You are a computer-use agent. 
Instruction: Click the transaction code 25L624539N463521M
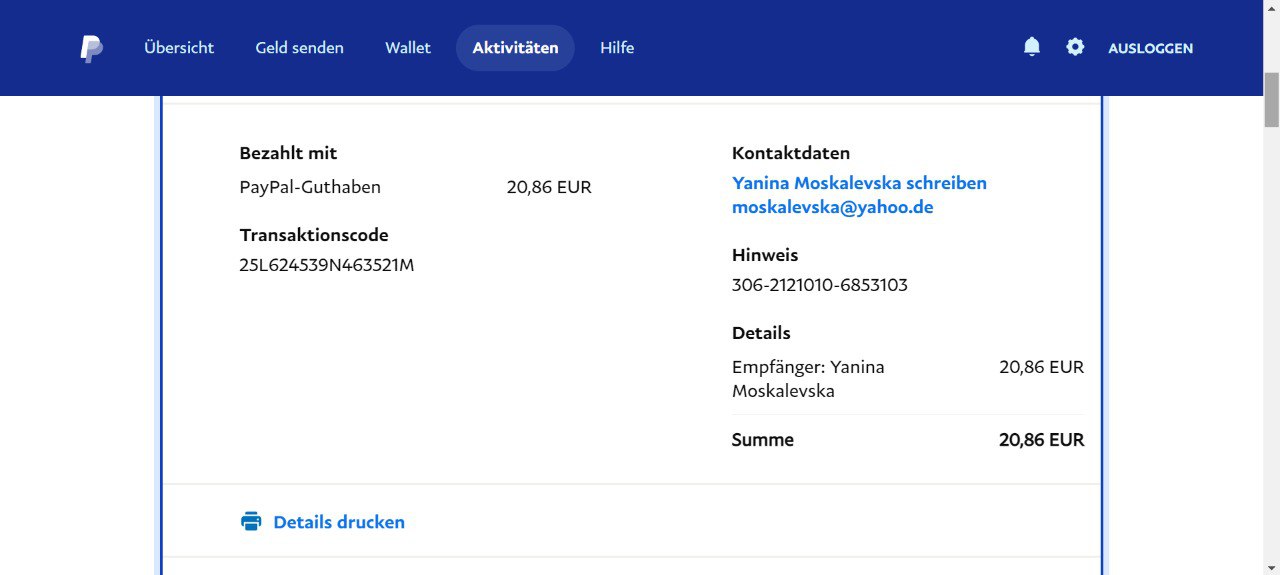(326, 265)
